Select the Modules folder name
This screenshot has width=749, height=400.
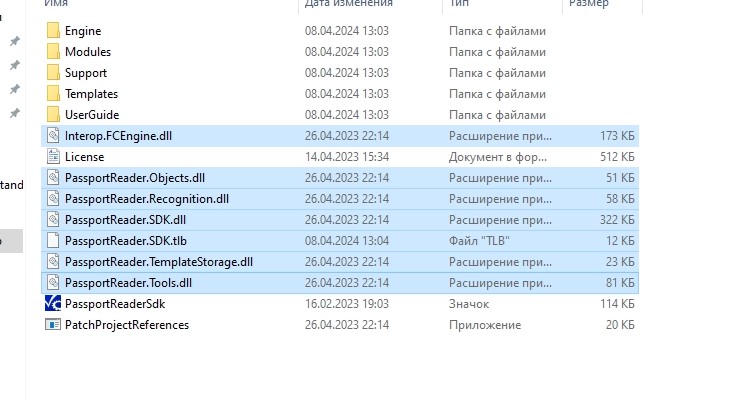[88, 52]
